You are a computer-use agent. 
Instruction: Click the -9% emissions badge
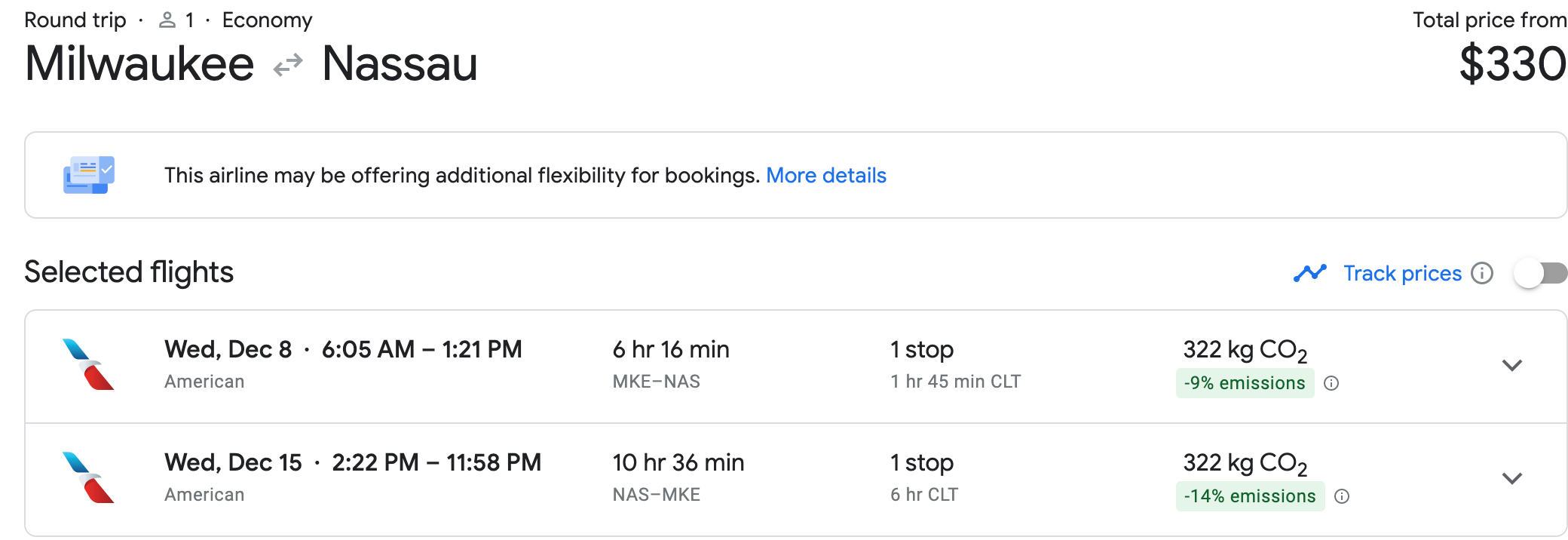click(1244, 383)
